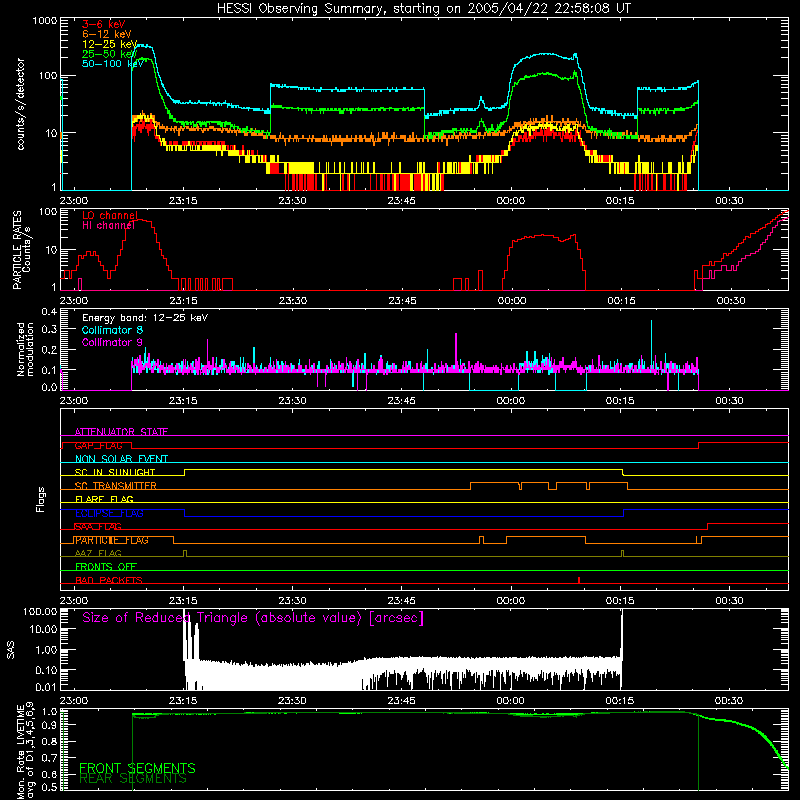Click the FLARE_FLAG label

104,499
